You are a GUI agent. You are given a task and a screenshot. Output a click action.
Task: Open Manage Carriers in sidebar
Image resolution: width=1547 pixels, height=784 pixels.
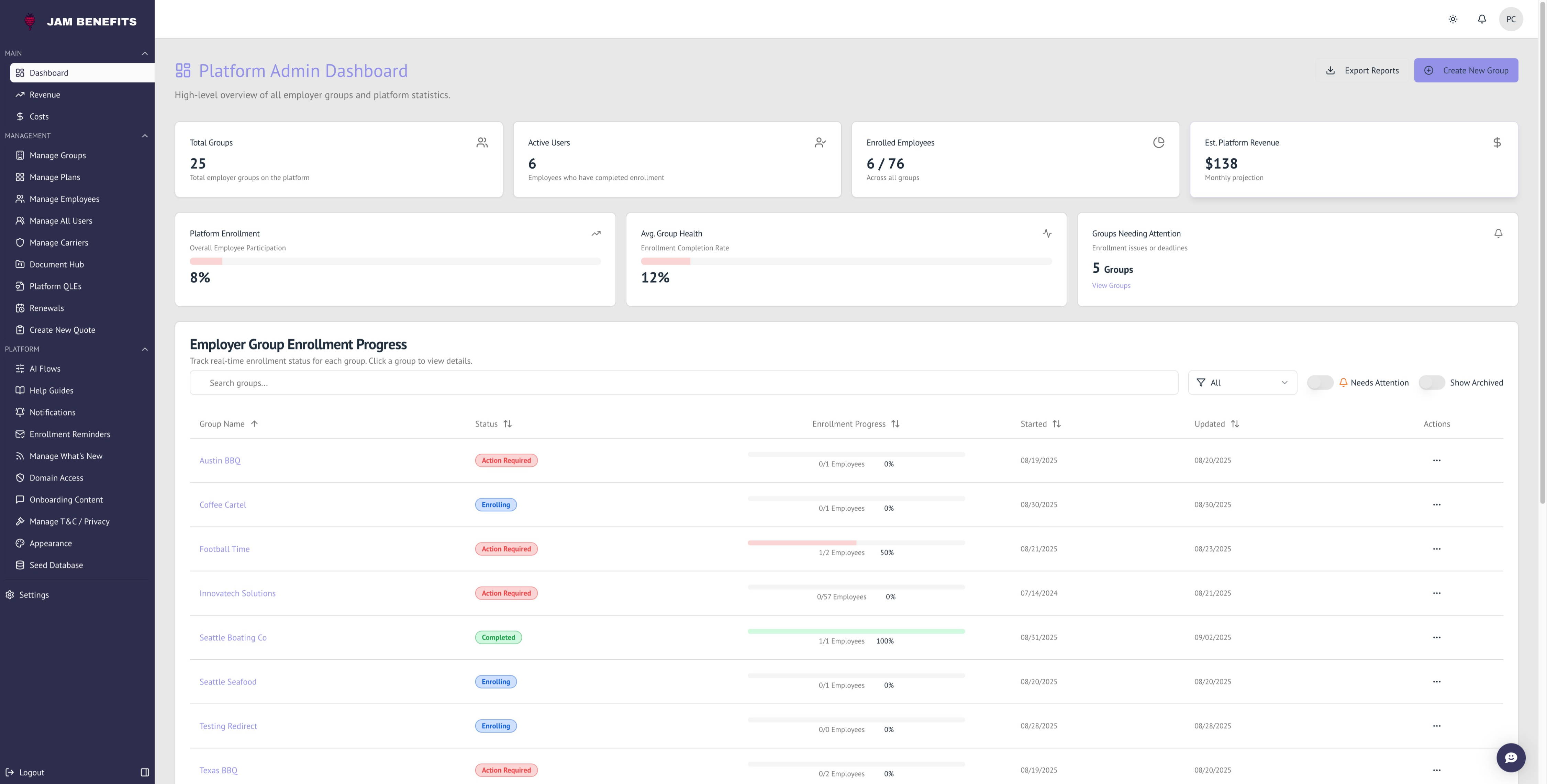(59, 242)
